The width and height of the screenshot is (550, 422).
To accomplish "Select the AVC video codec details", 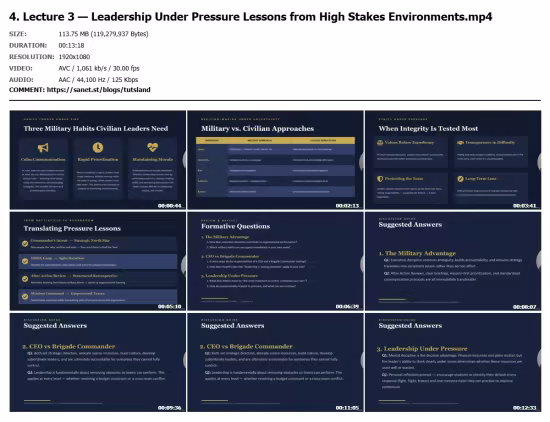I will point(99,68).
